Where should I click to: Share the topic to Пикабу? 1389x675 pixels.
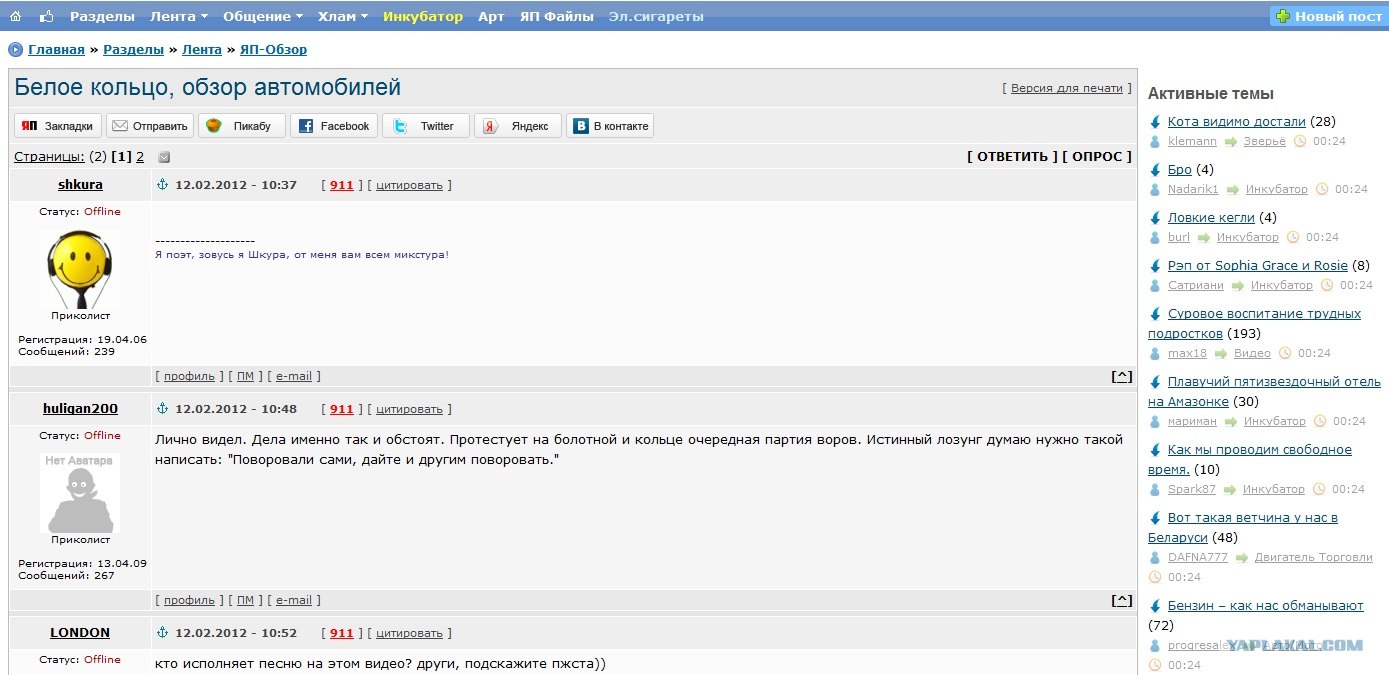pyautogui.click(x=241, y=126)
